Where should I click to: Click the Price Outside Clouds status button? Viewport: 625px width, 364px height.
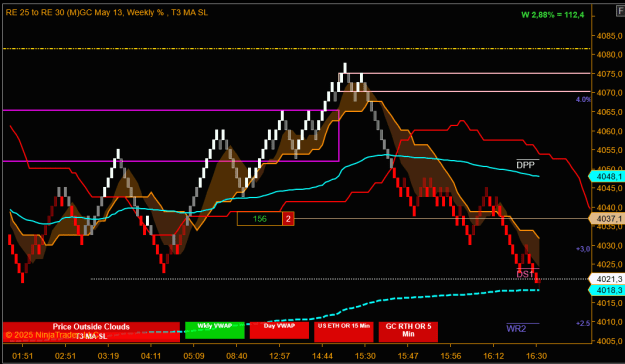[91, 332]
